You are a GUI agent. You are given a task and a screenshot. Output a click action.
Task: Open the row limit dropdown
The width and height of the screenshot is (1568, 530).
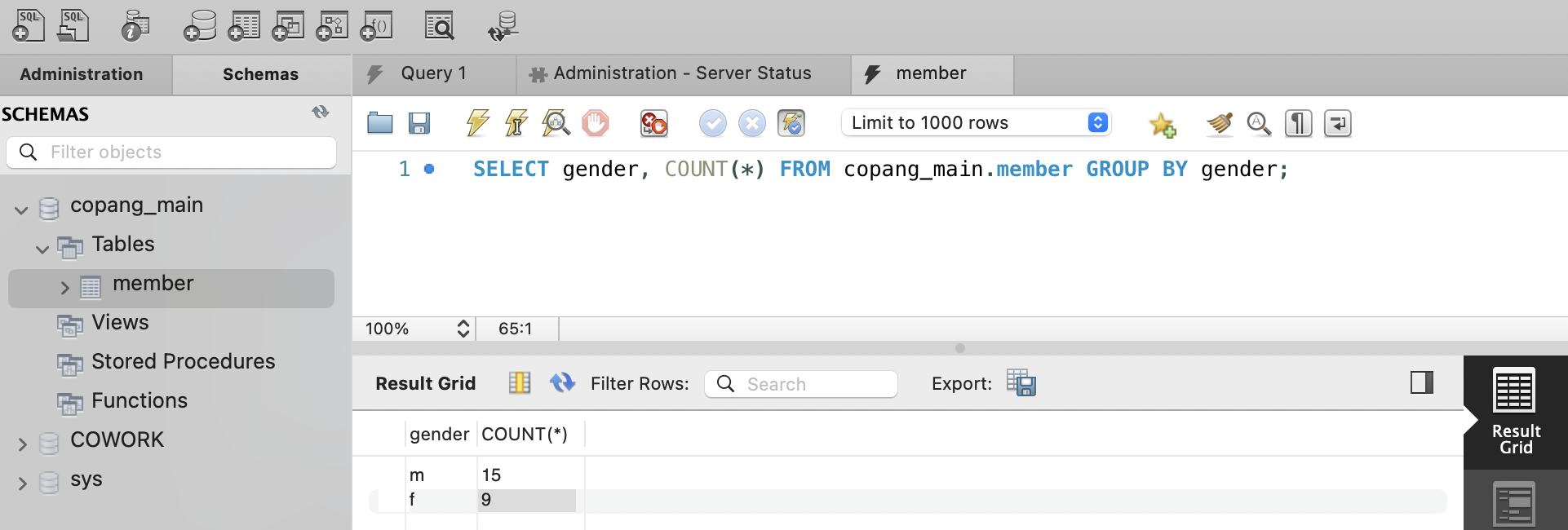click(976, 122)
